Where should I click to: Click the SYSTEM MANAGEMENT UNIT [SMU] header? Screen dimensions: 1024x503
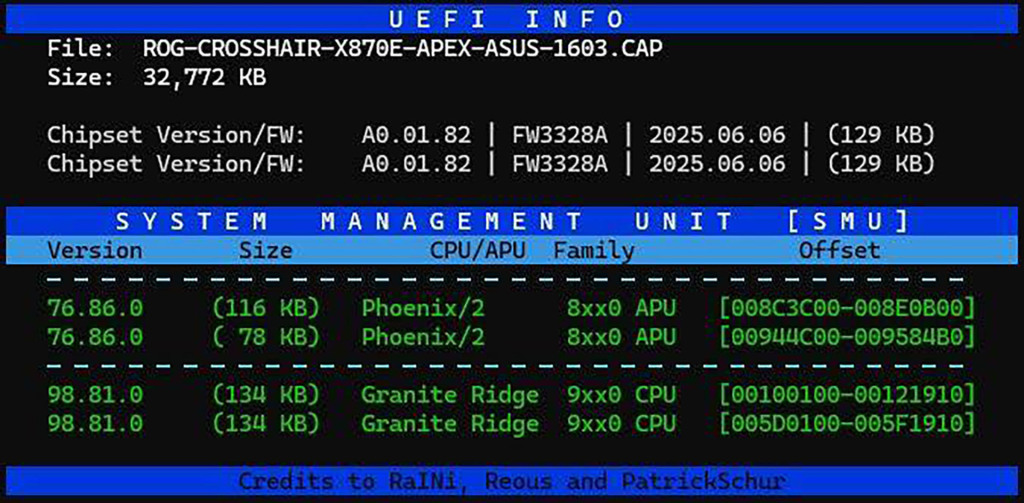pyautogui.click(x=512, y=221)
